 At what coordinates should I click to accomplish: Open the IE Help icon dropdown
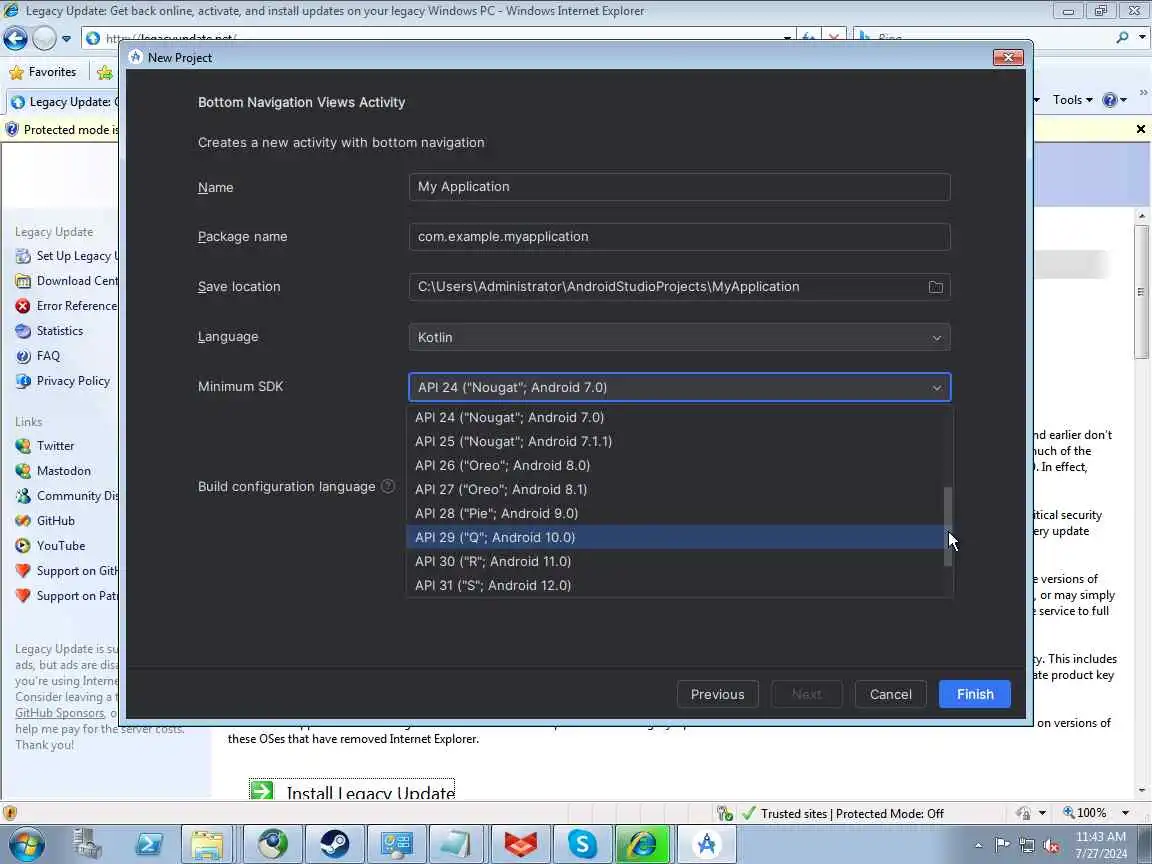coord(1114,100)
